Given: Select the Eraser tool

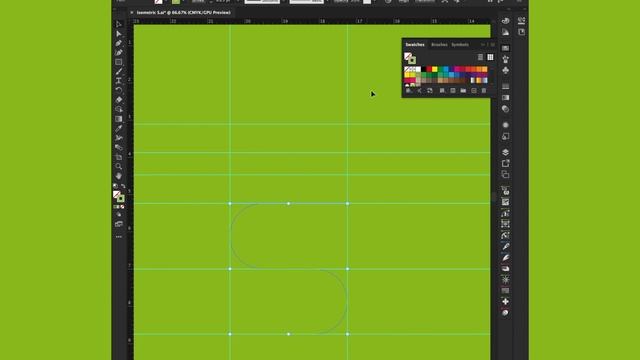Looking at the screenshot, I should [119, 100].
